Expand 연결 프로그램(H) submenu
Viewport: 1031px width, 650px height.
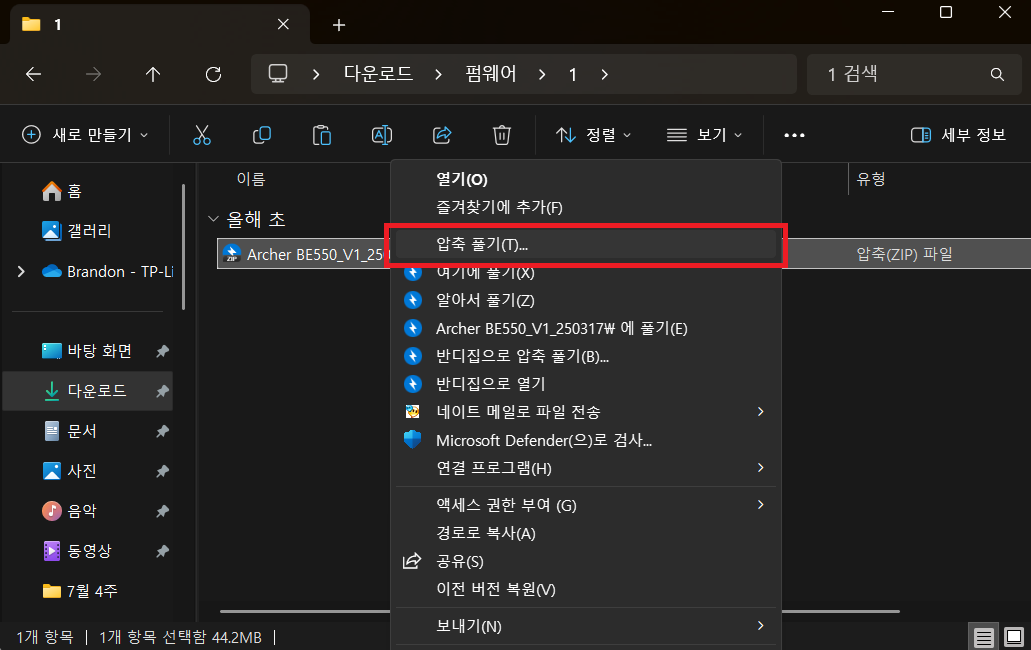761,467
